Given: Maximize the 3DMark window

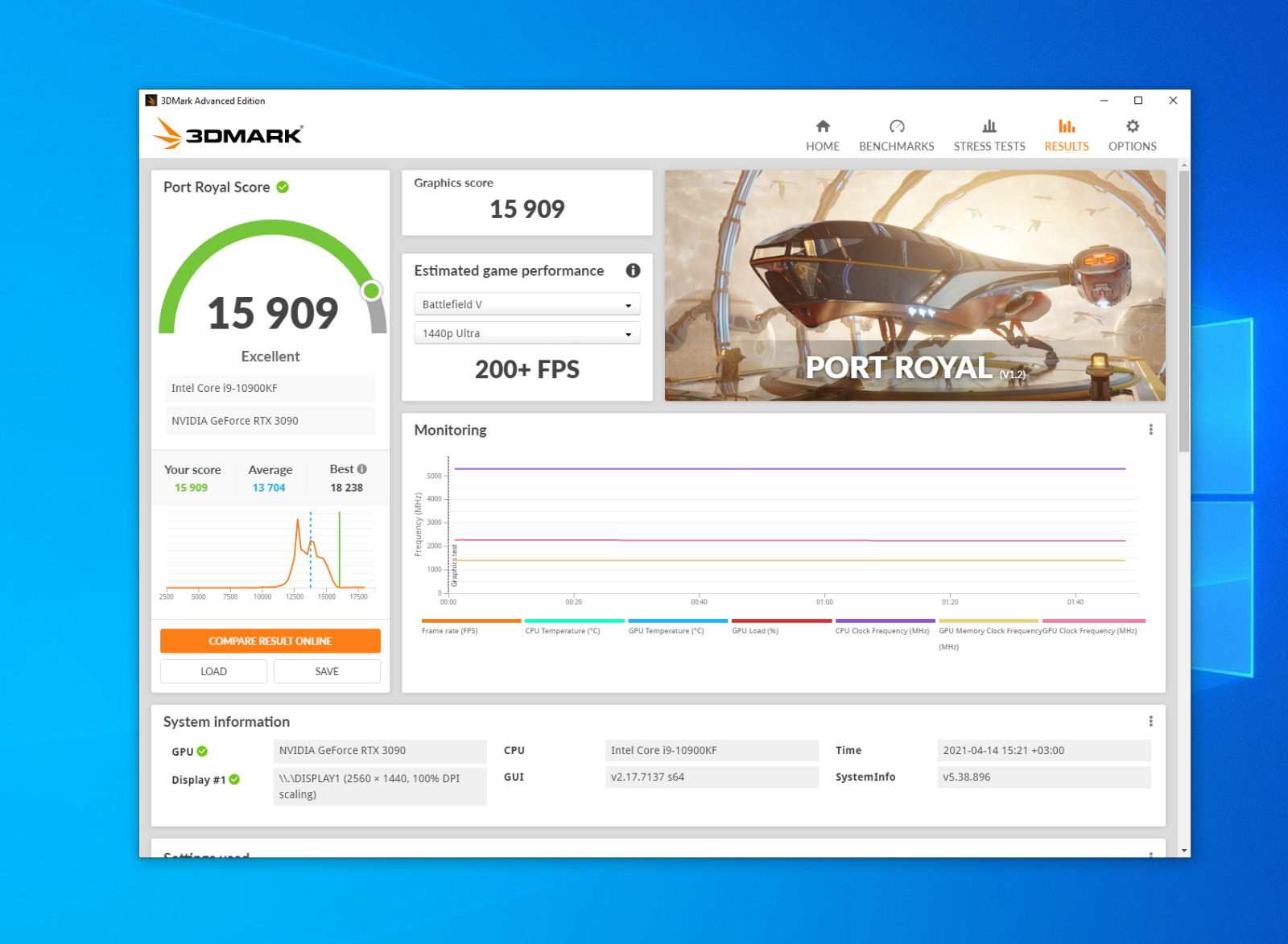Looking at the screenshot, I should pos(1138,101).
